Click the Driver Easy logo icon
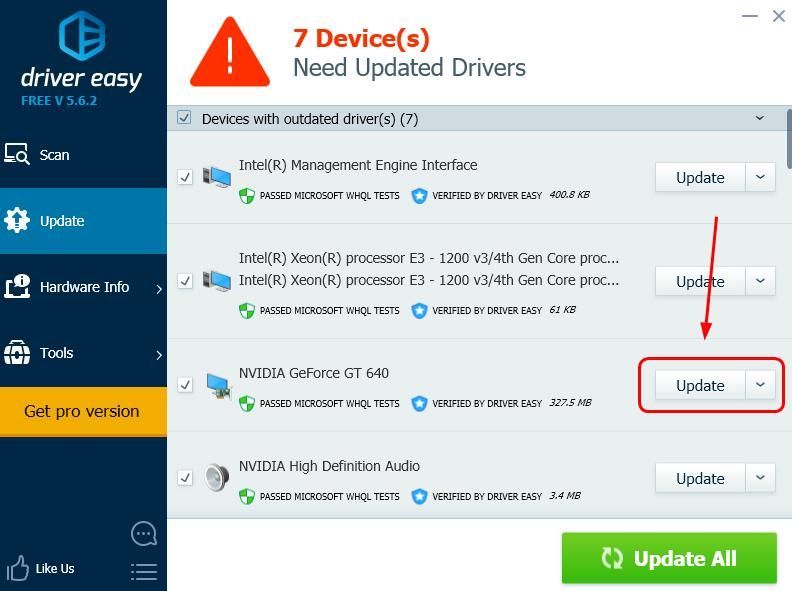The width and height of the screenshot is (792, 591). [x=82, y=35]
